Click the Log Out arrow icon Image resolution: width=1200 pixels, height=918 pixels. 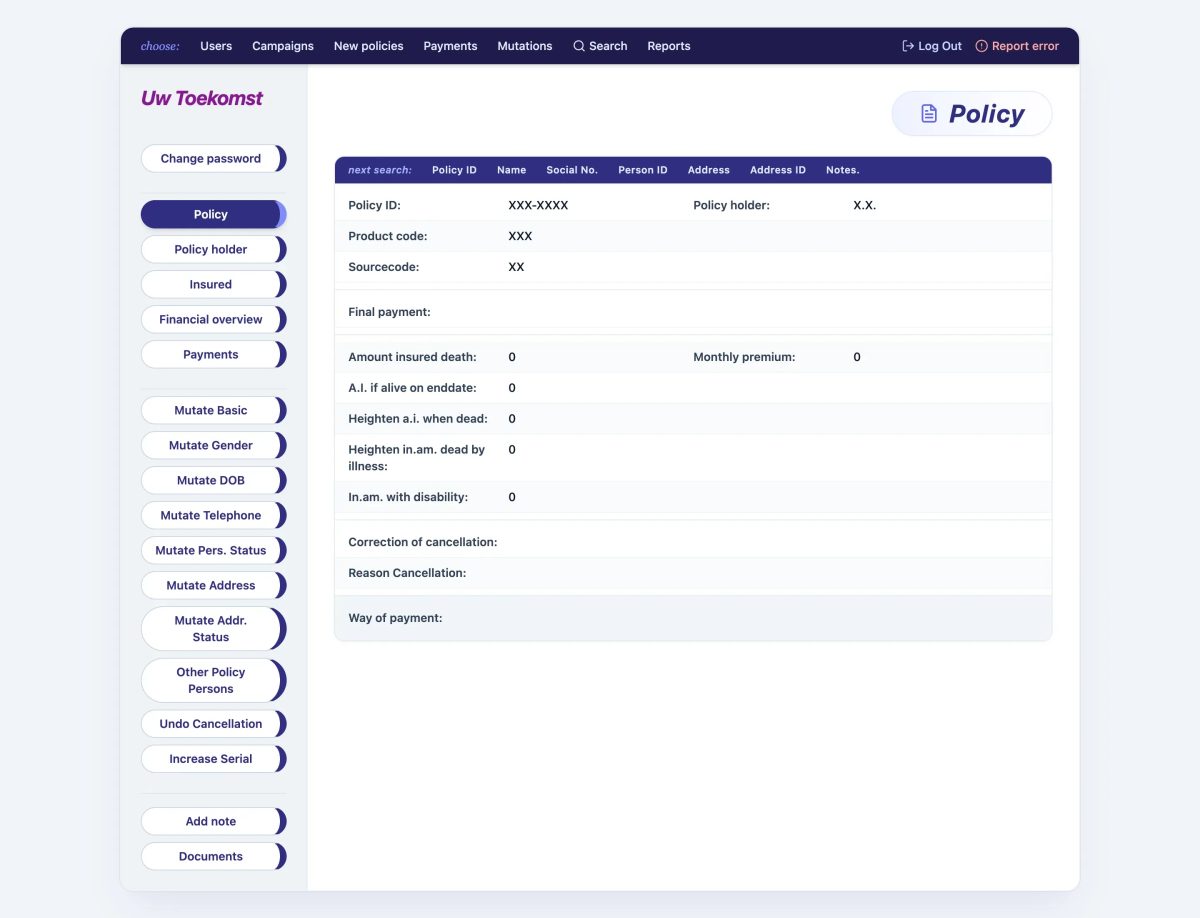point(908,46)
